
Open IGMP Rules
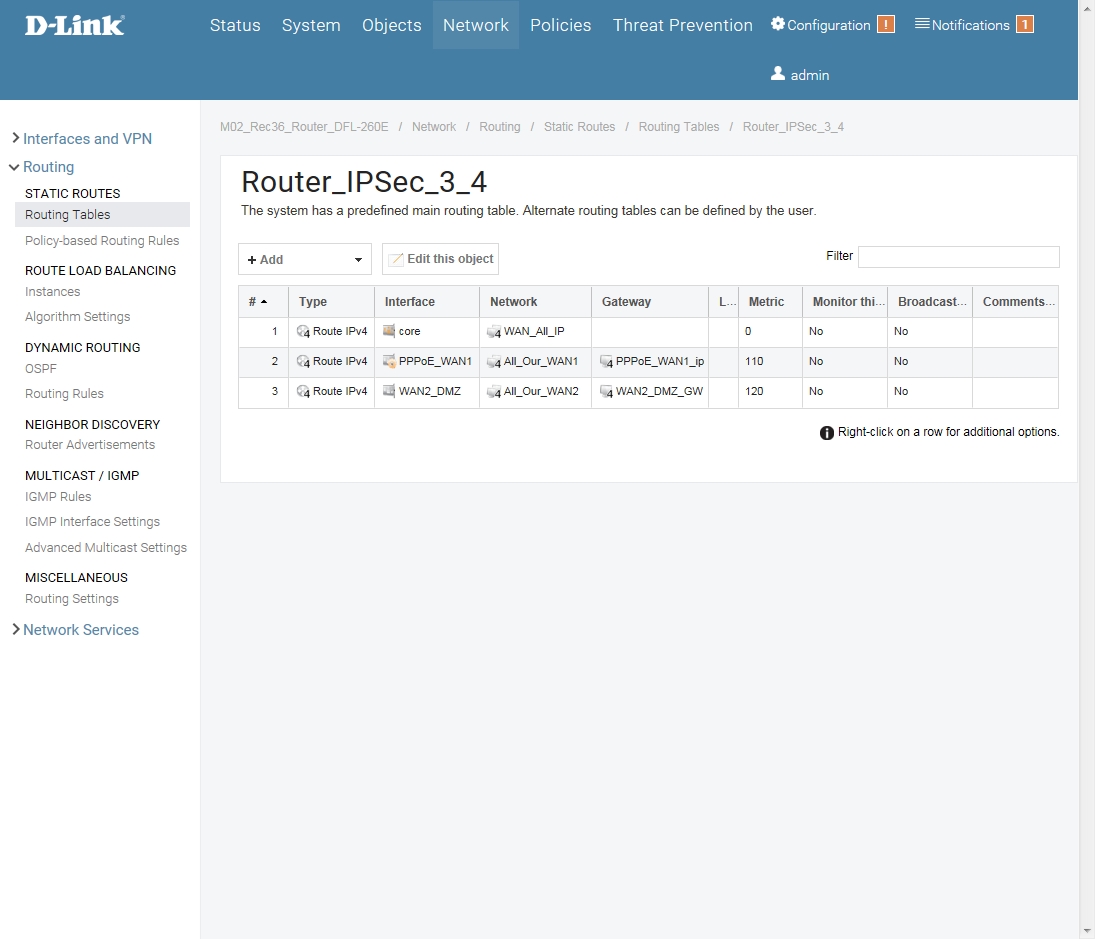click(x=58, y=496)
